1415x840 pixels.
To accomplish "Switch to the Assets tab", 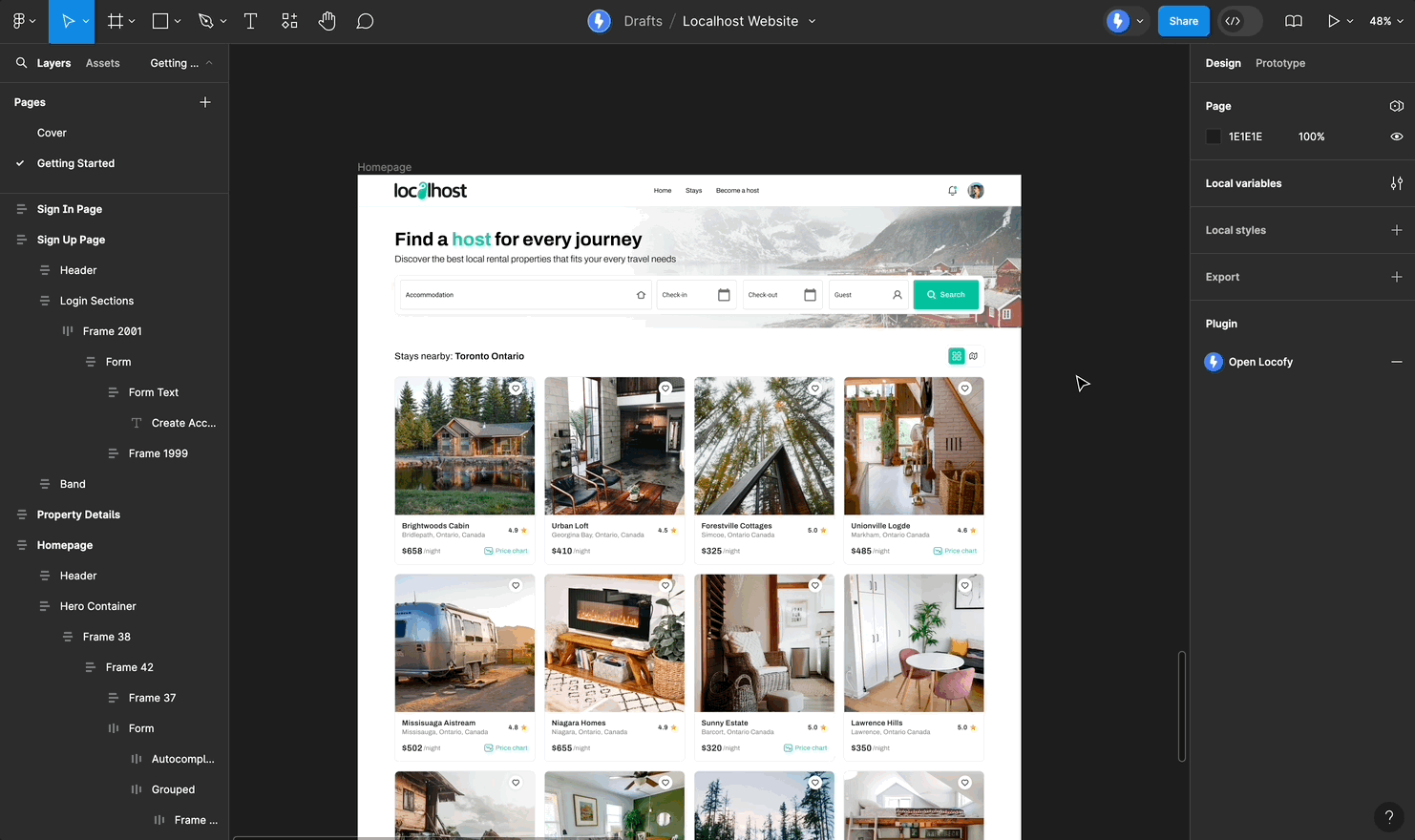I will (x=102, y=63).
